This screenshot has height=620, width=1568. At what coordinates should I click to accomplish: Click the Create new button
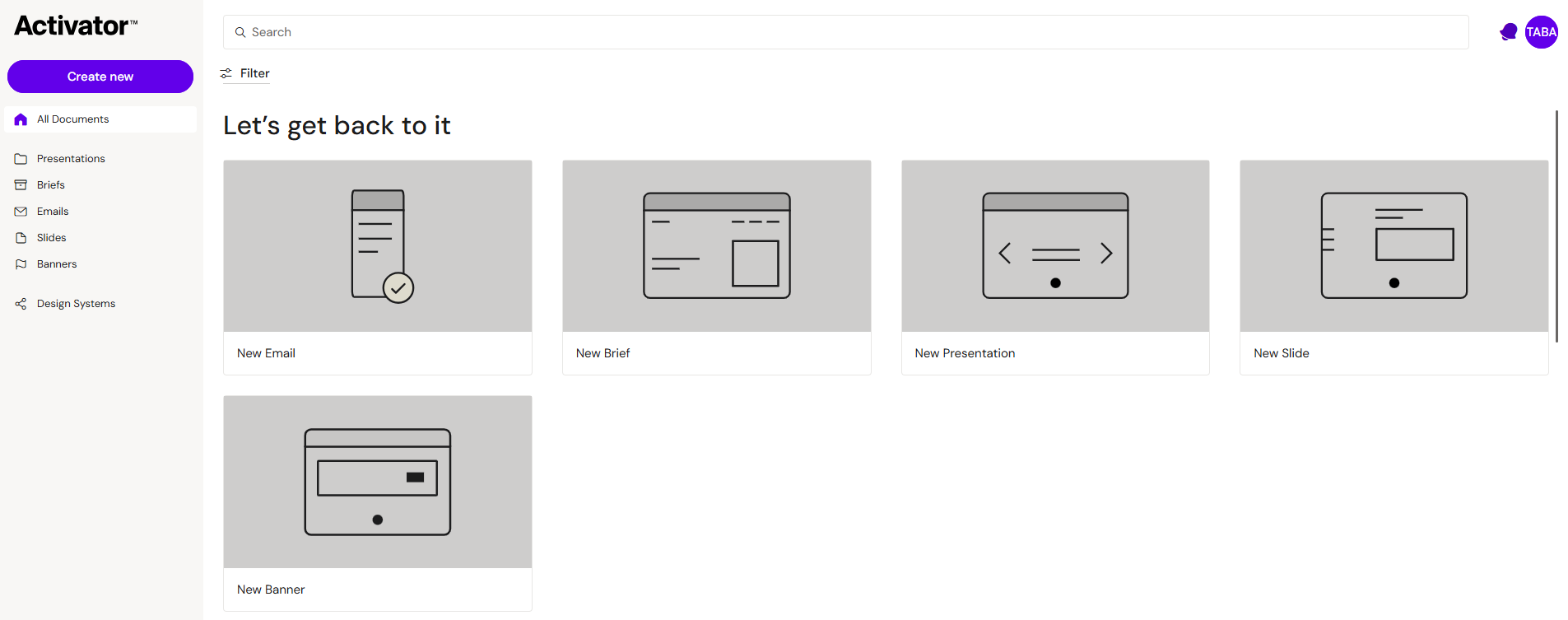pyautogui.click(x=100, y=77)
